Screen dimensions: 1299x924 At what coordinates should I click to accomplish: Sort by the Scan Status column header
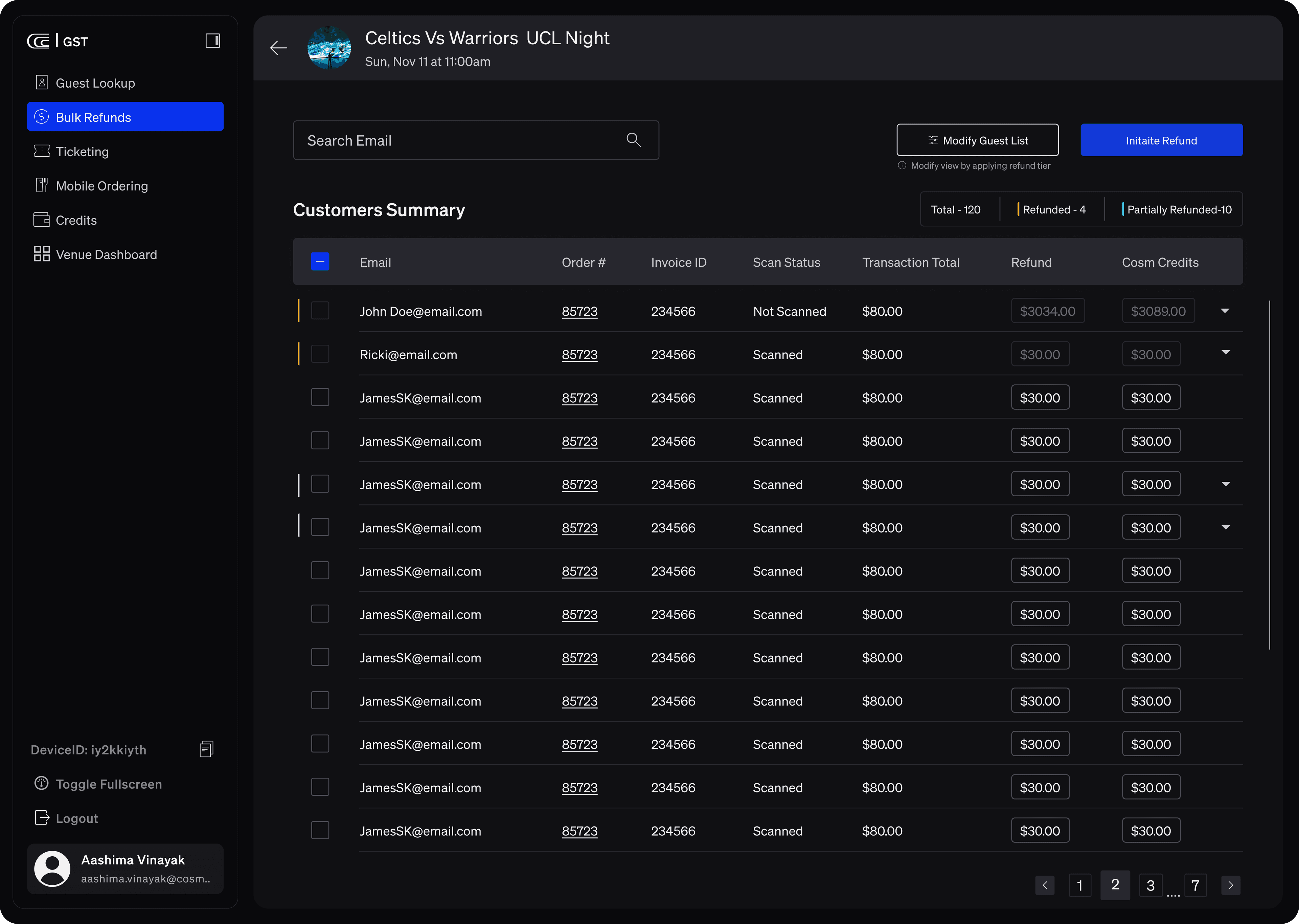pyautogui.click(x=787, y=262)
